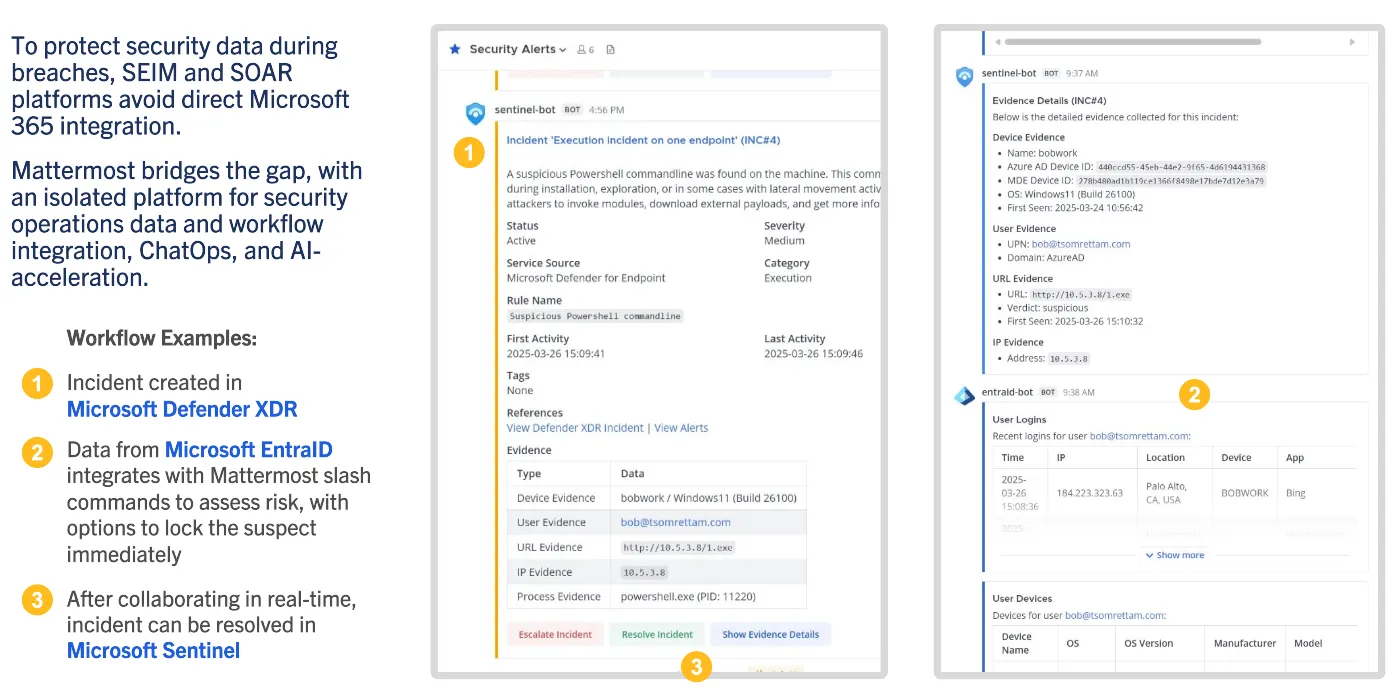Click the 'Suspicious Powershell commandline' rule name
Image resolution: width=1392 pixels, height=694 pixels.
pyautogui.click(x=595, y=316)
